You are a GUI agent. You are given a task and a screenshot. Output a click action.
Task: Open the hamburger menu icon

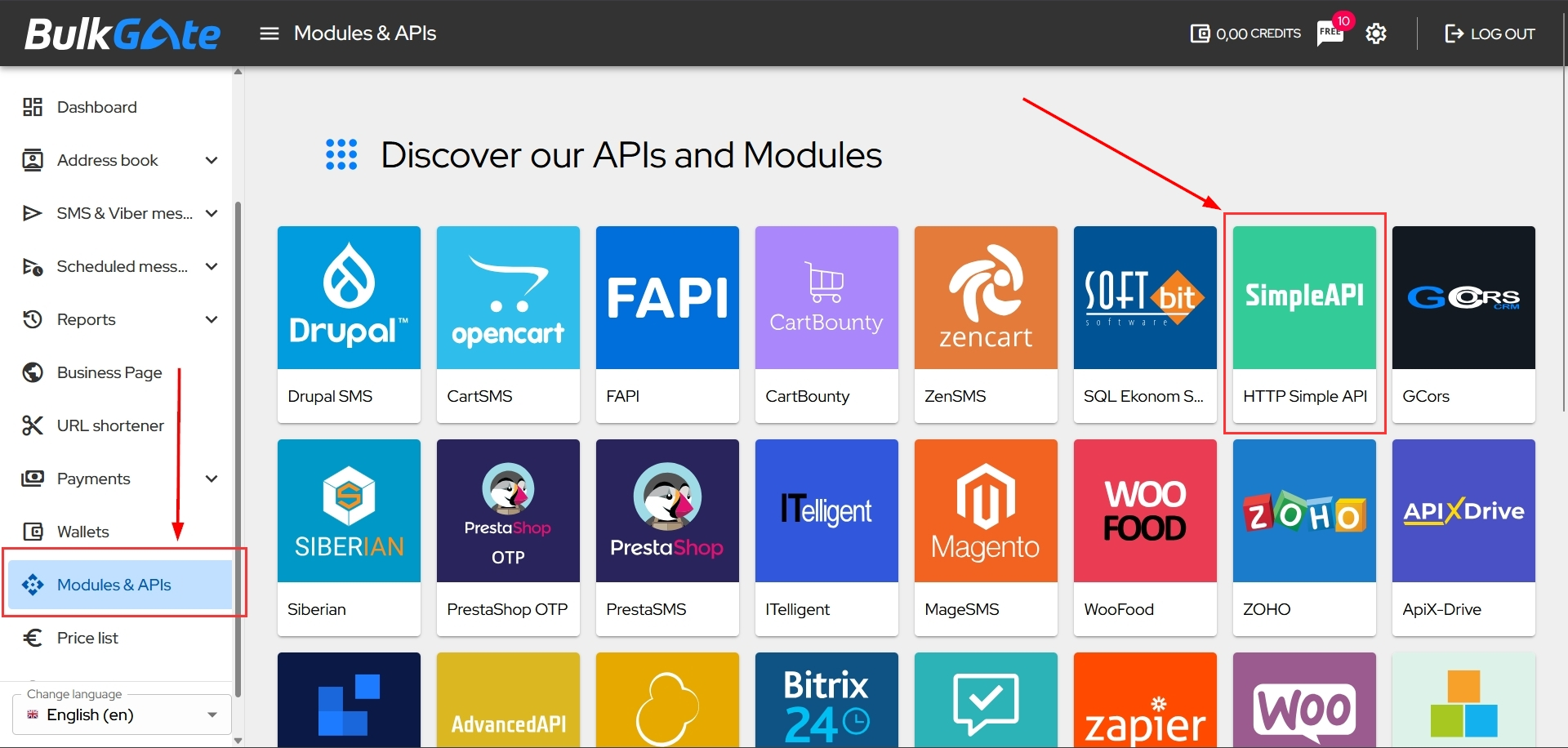click(269, 33)
